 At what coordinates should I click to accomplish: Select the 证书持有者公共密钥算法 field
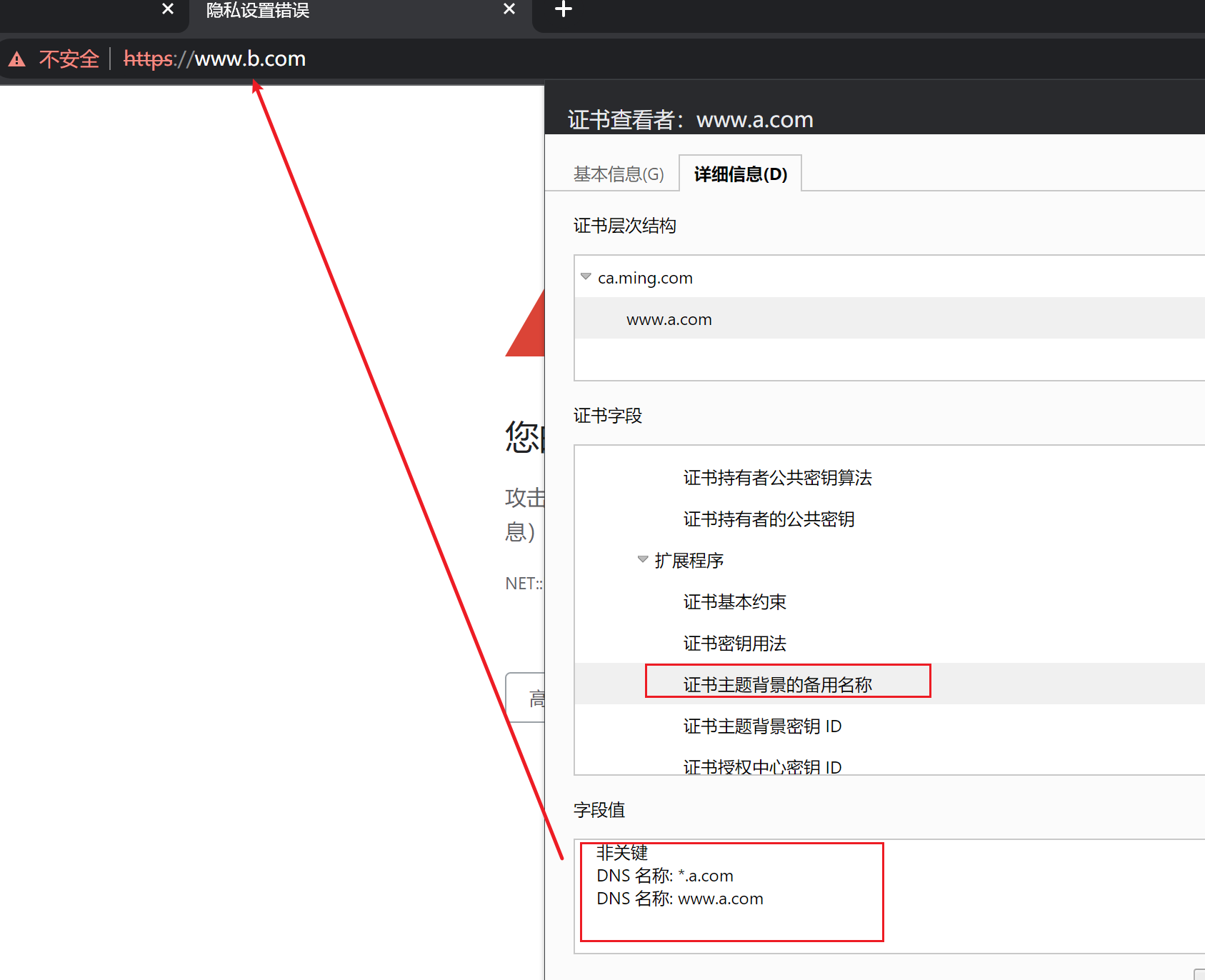[x=777, y=478]
